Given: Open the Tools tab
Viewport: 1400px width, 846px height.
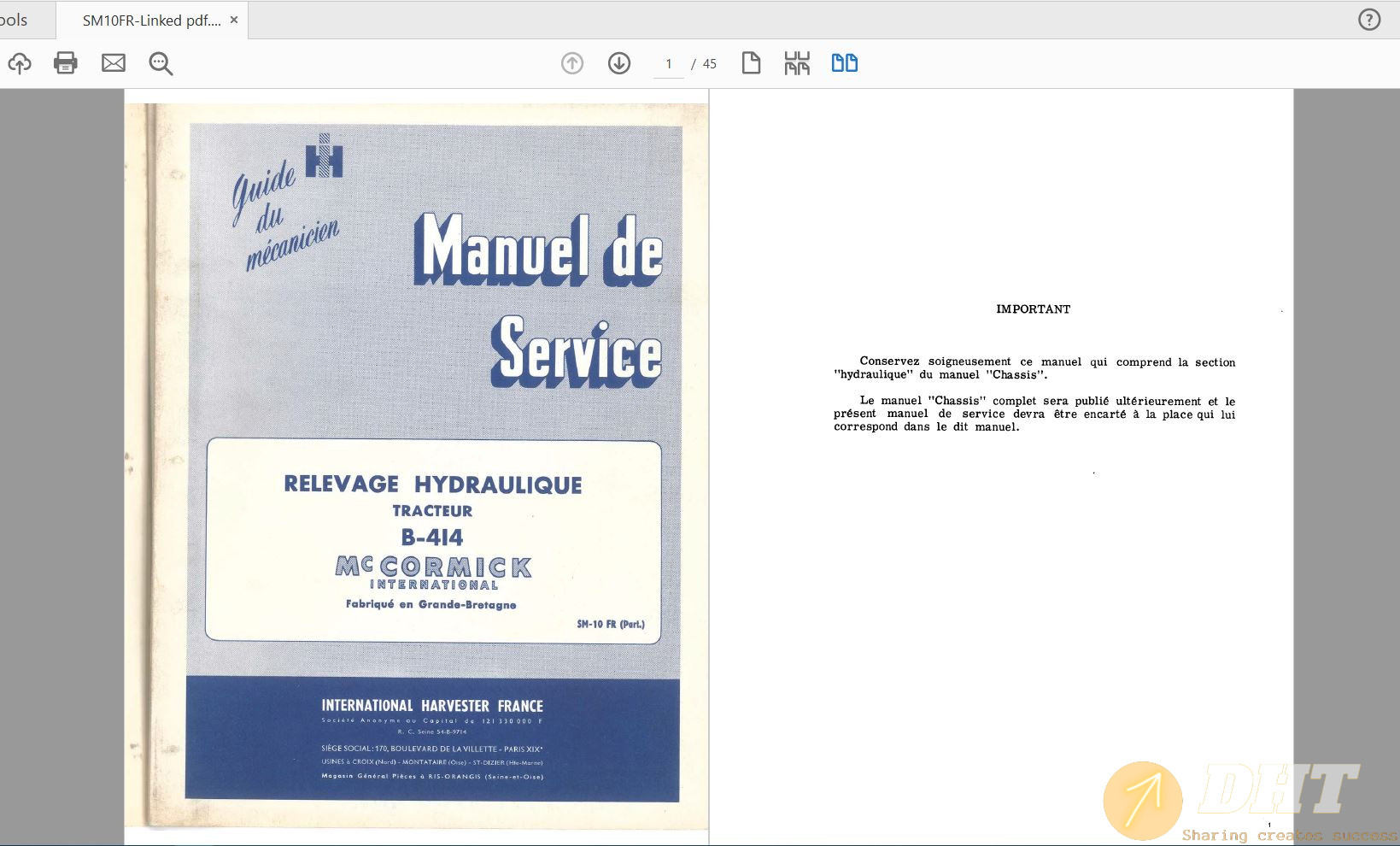Looking at the screenshot, I should coord(15,20).
